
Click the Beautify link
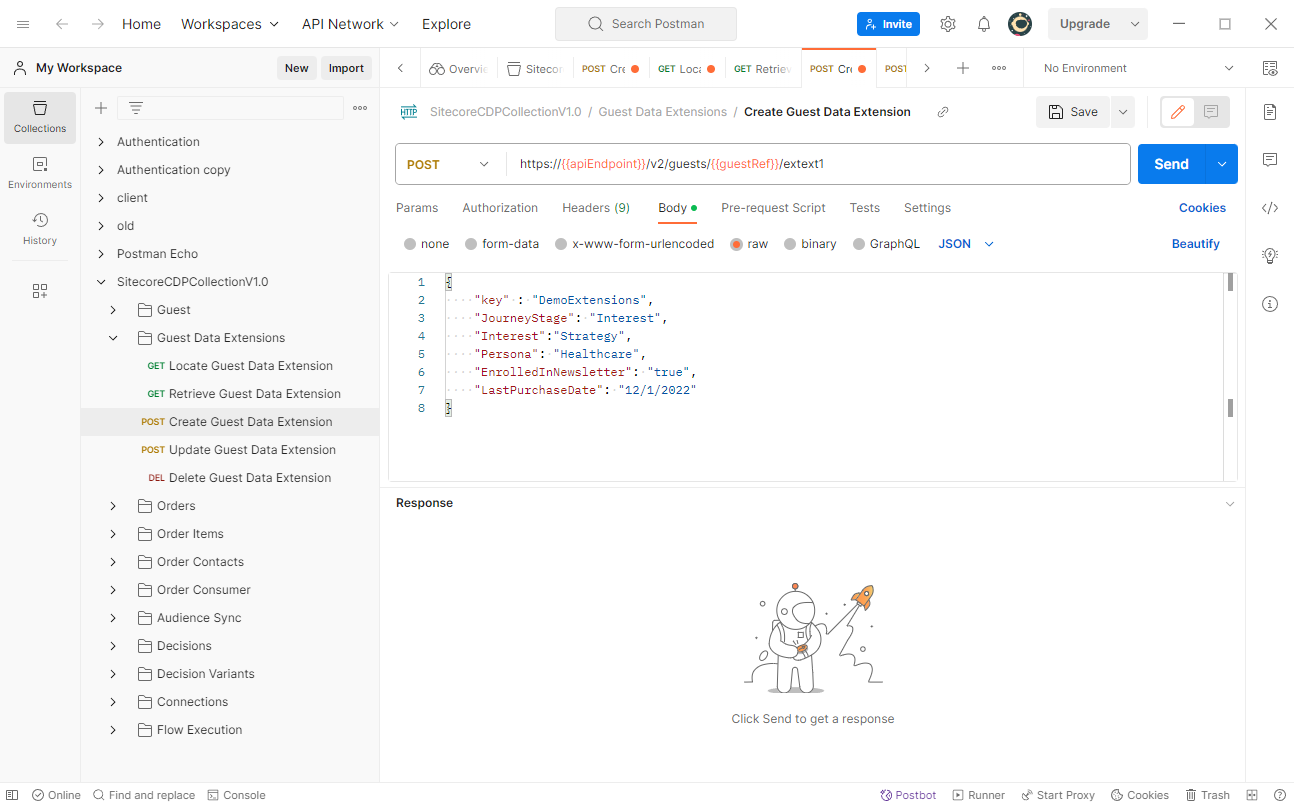point(1195,244)
